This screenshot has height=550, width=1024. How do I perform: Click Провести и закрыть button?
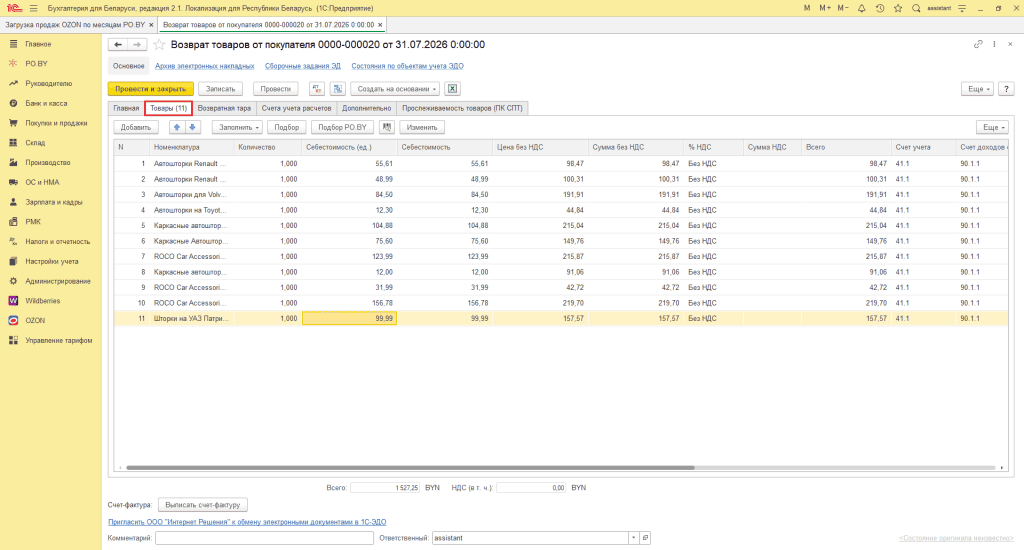[151, 89]
